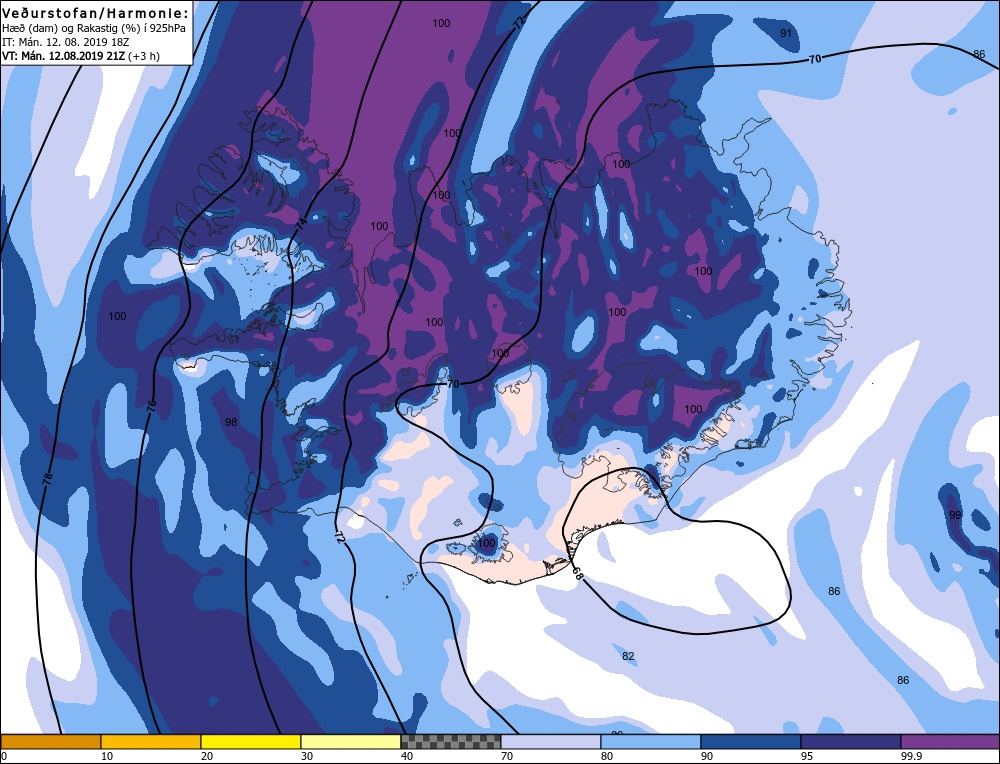
Task: Click the '(+3 h)' forecast offset text
Action: (144, 56)
